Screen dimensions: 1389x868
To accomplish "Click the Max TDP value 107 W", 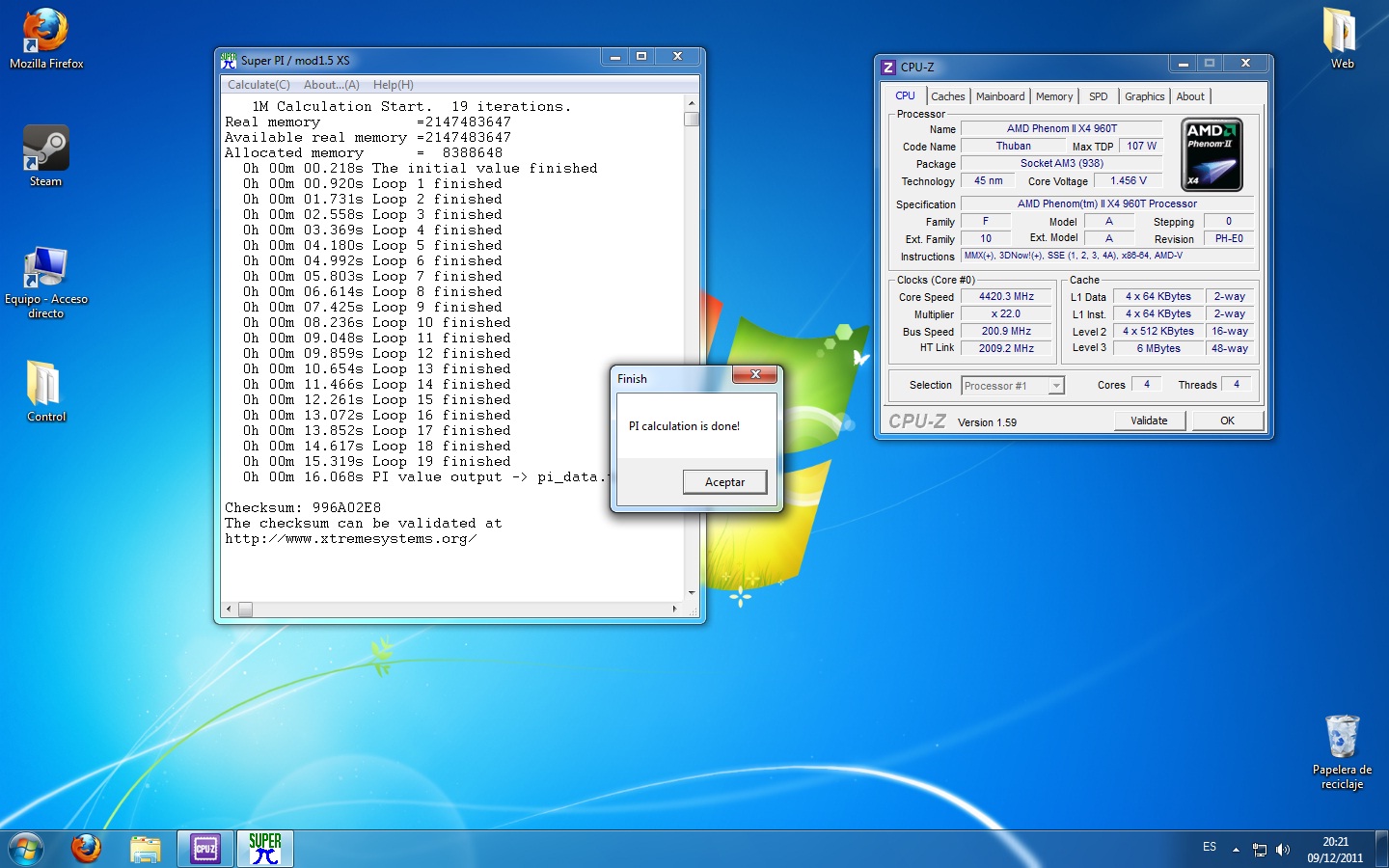I will click(x=1141, y=146).
